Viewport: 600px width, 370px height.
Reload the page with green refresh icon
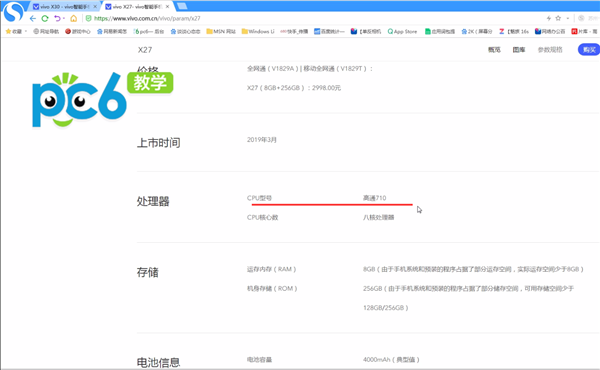click(45, 18)
